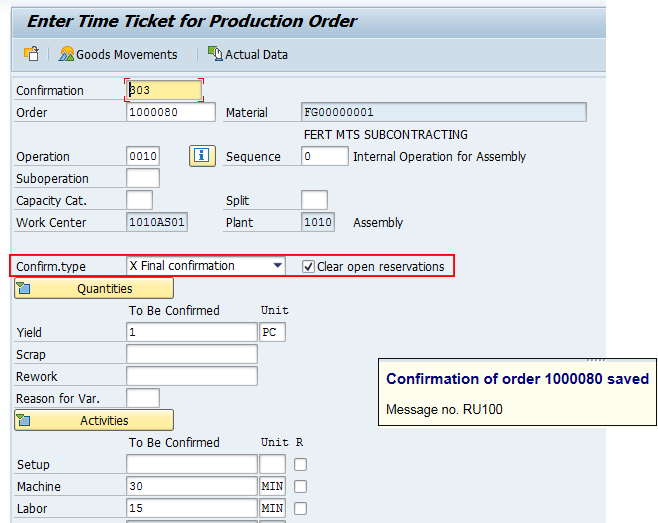Click the blue info icon beside Operation
Screen dimensions: 658x523
coord(202,156)
